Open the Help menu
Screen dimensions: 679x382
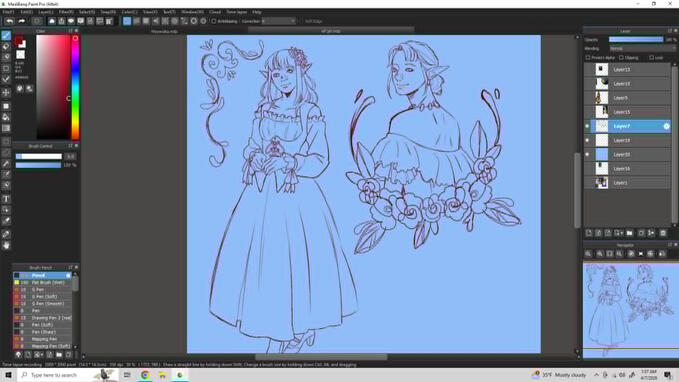pos(257,12)
